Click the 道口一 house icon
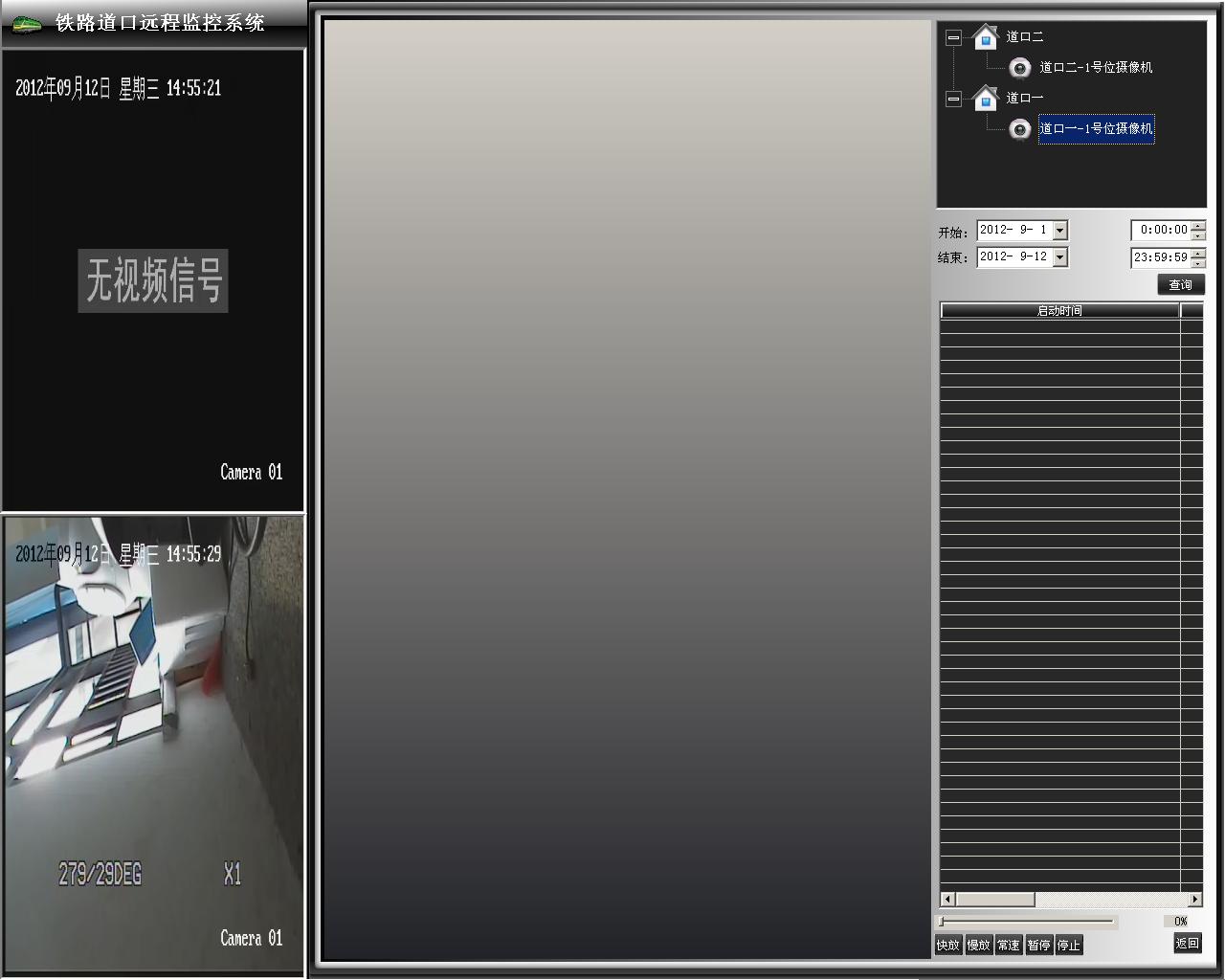 pos(985,98)
